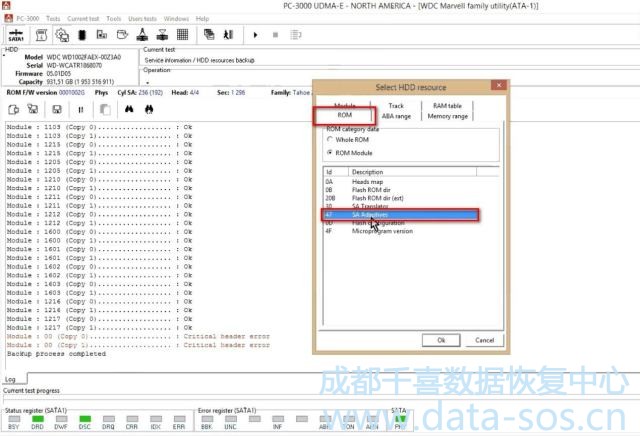Click the stop test icon

tap(275, 35)
